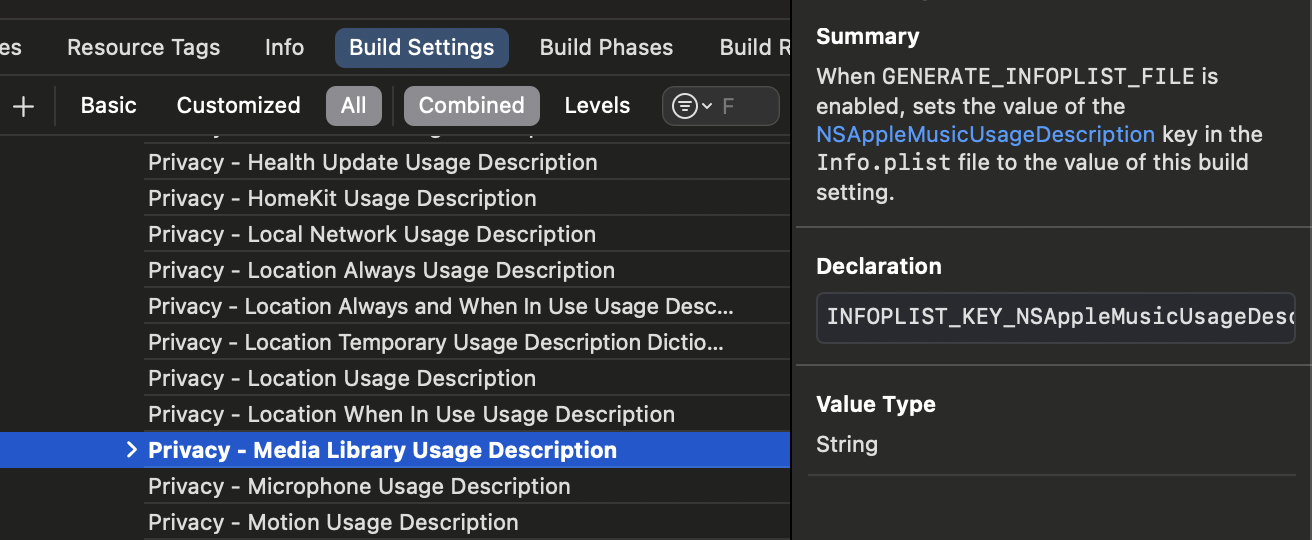
Task: Open the filter options icon in search field
Action: point(691,106)
